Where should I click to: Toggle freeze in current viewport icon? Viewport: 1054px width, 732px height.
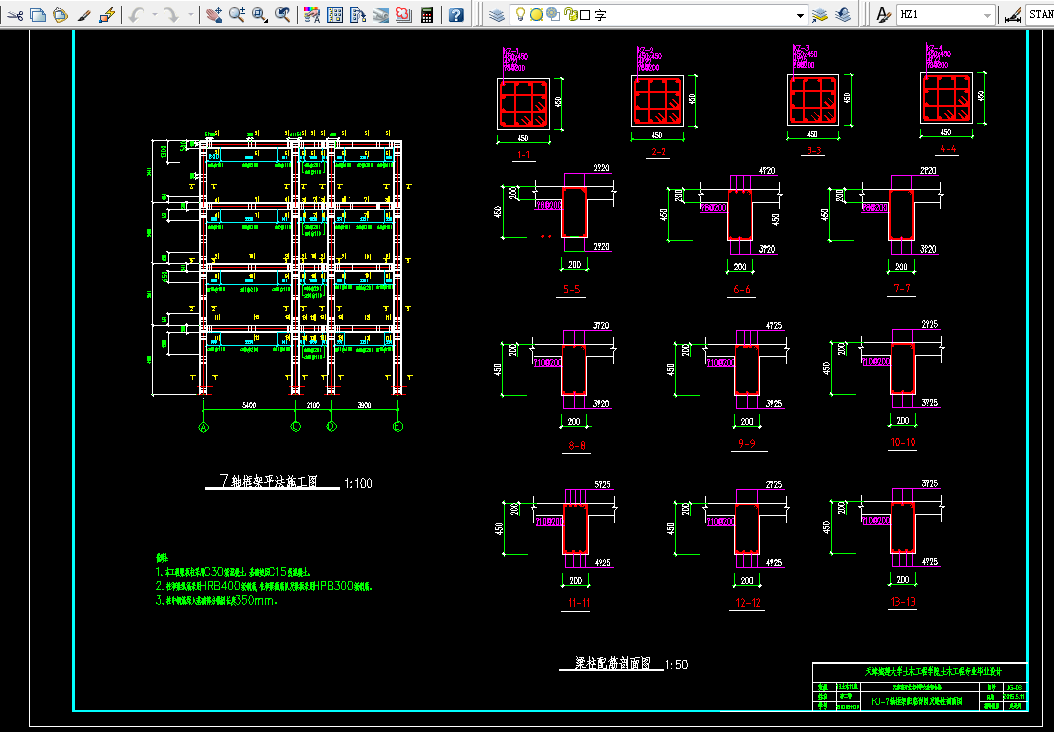(553, 14)
